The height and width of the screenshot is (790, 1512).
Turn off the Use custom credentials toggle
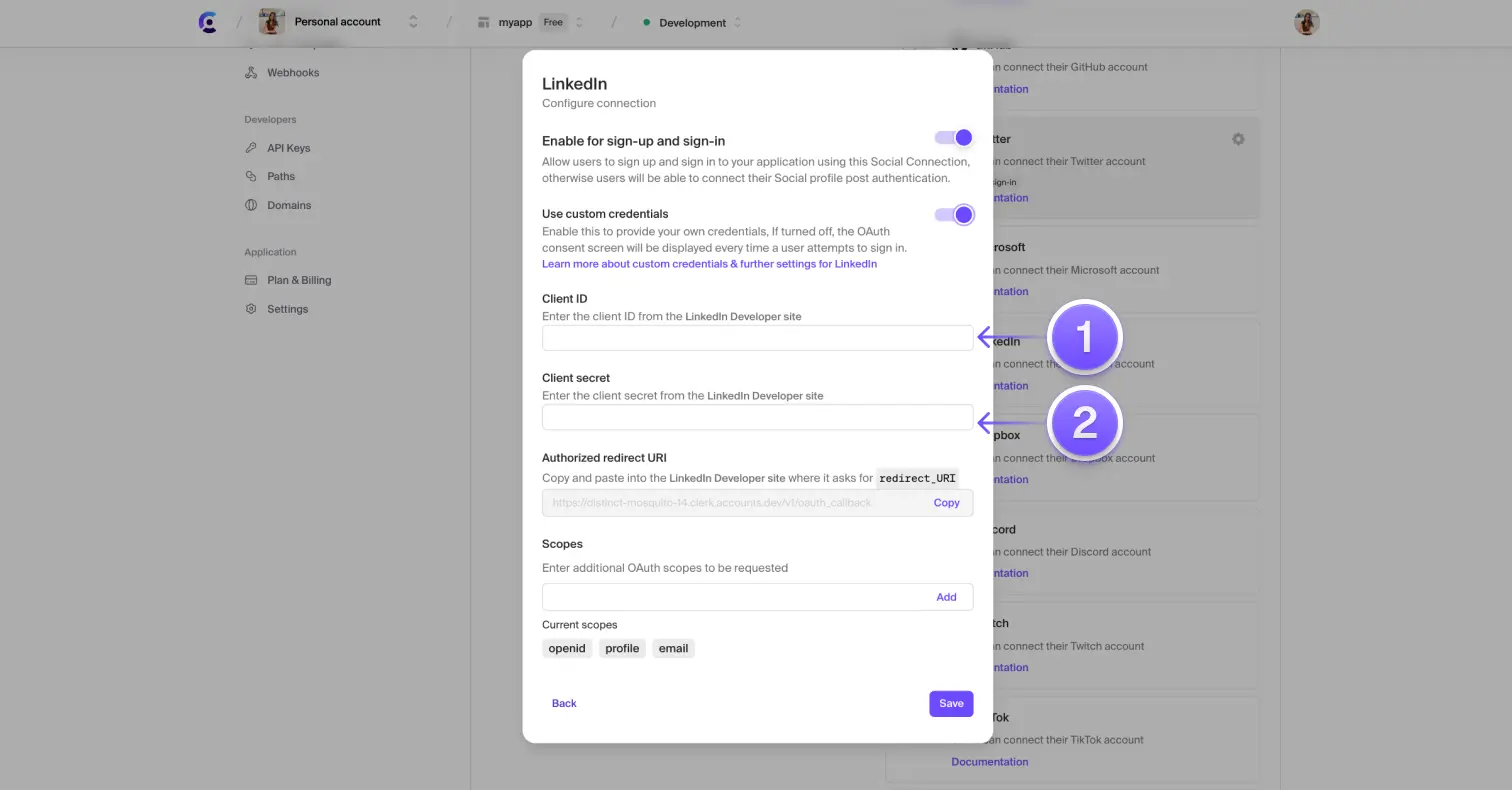click(952, 214)
